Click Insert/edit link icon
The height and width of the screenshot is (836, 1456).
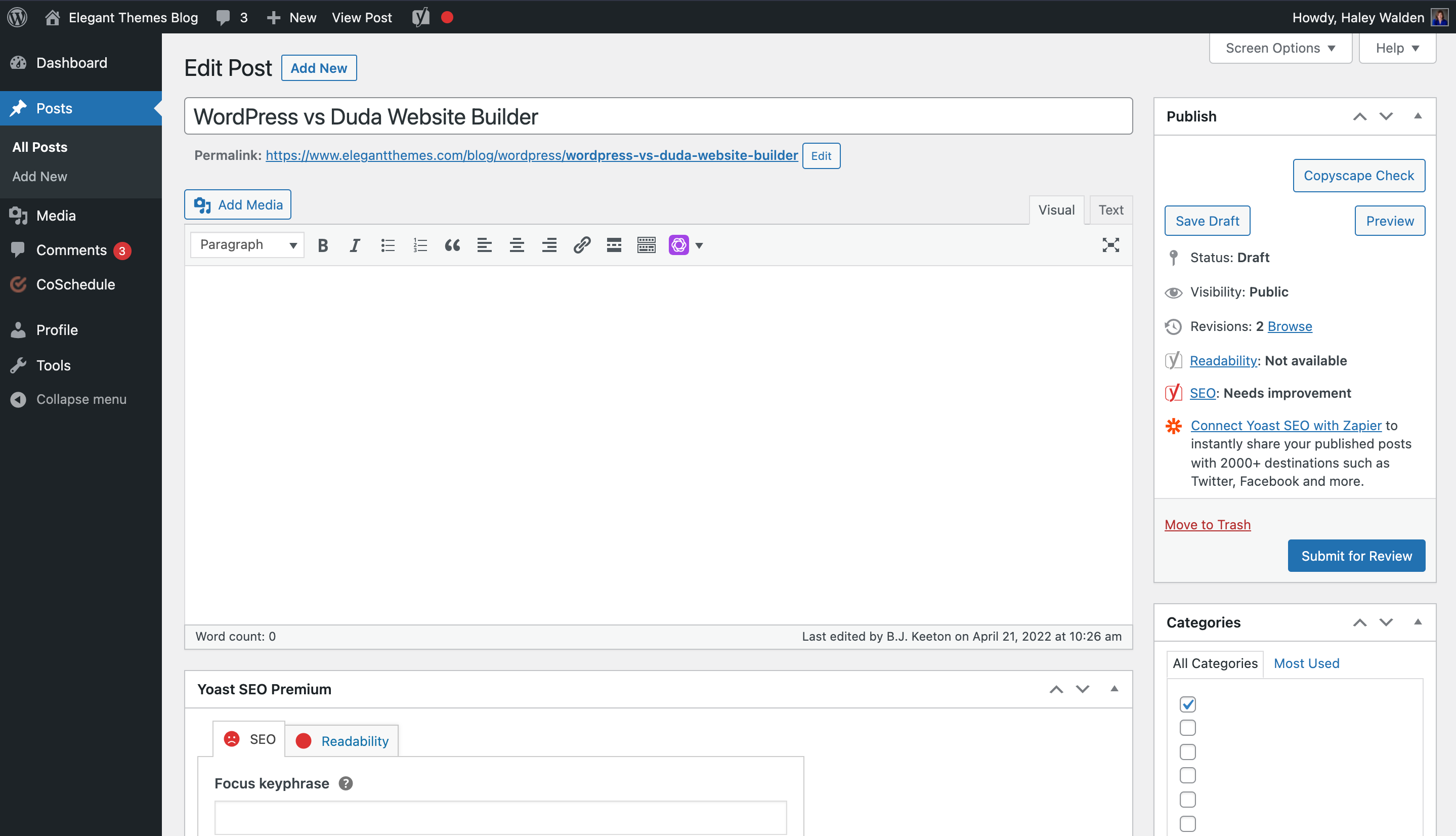click(x=582, y=245)
